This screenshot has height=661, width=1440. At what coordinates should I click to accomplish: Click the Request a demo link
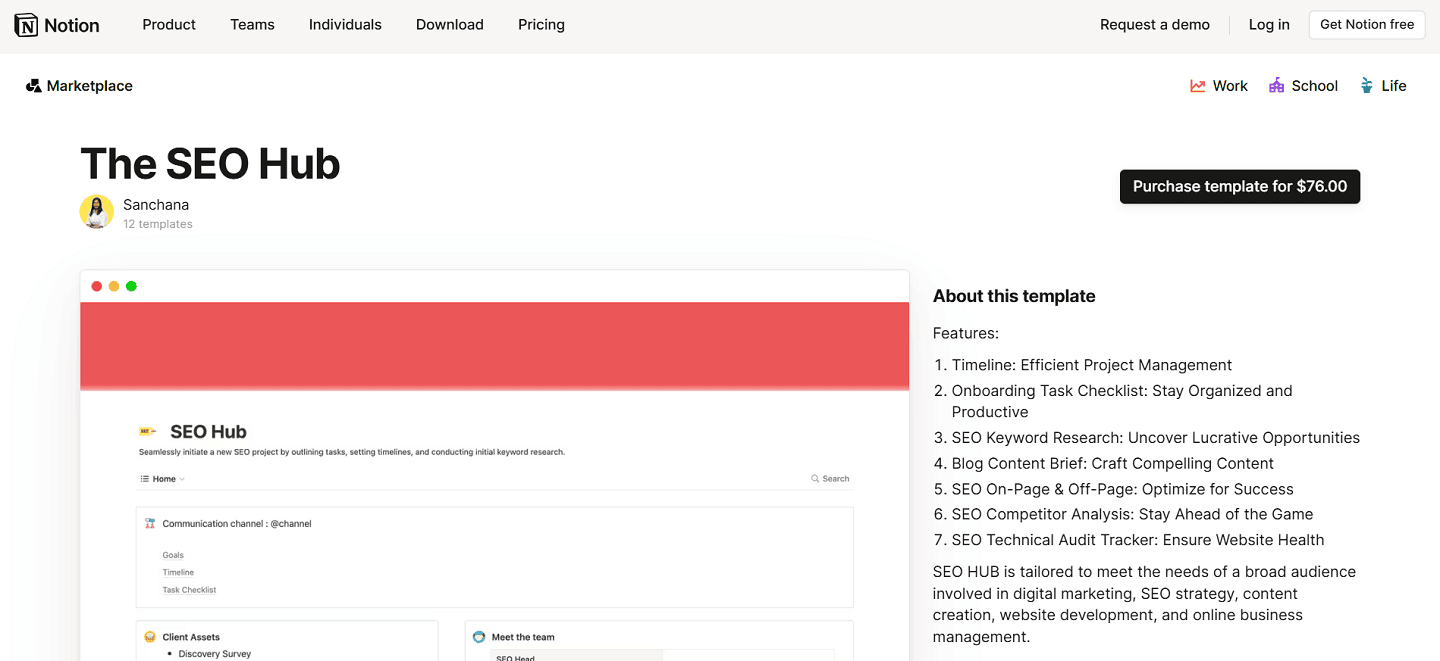tap(1154, 24)
